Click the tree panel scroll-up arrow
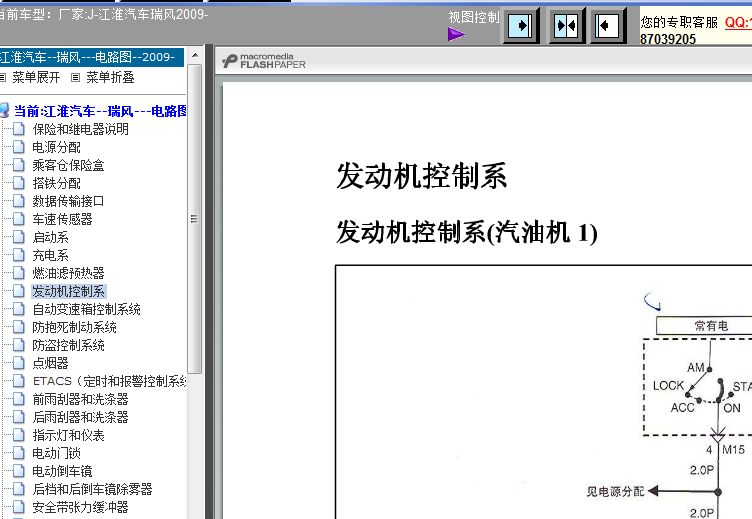The width and height of the screenshot is (752, 519). click(x=195, y=55)
